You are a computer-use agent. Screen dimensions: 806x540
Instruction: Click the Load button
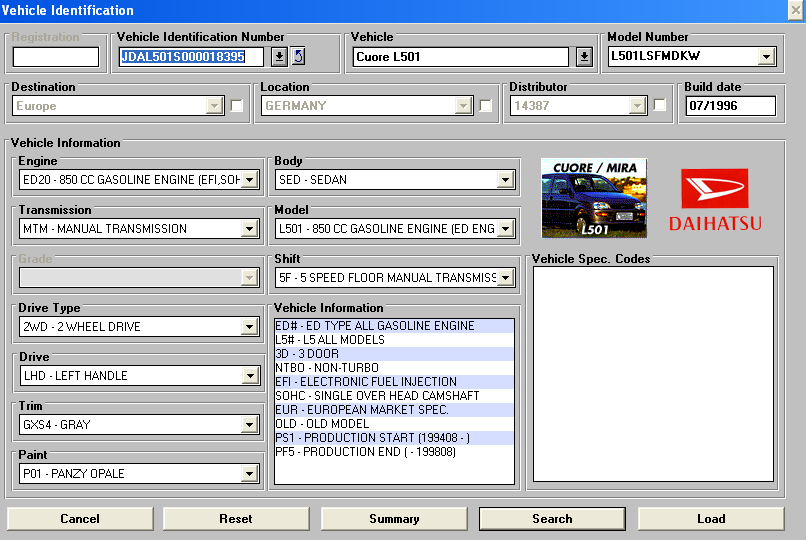[x=711, y=519]
